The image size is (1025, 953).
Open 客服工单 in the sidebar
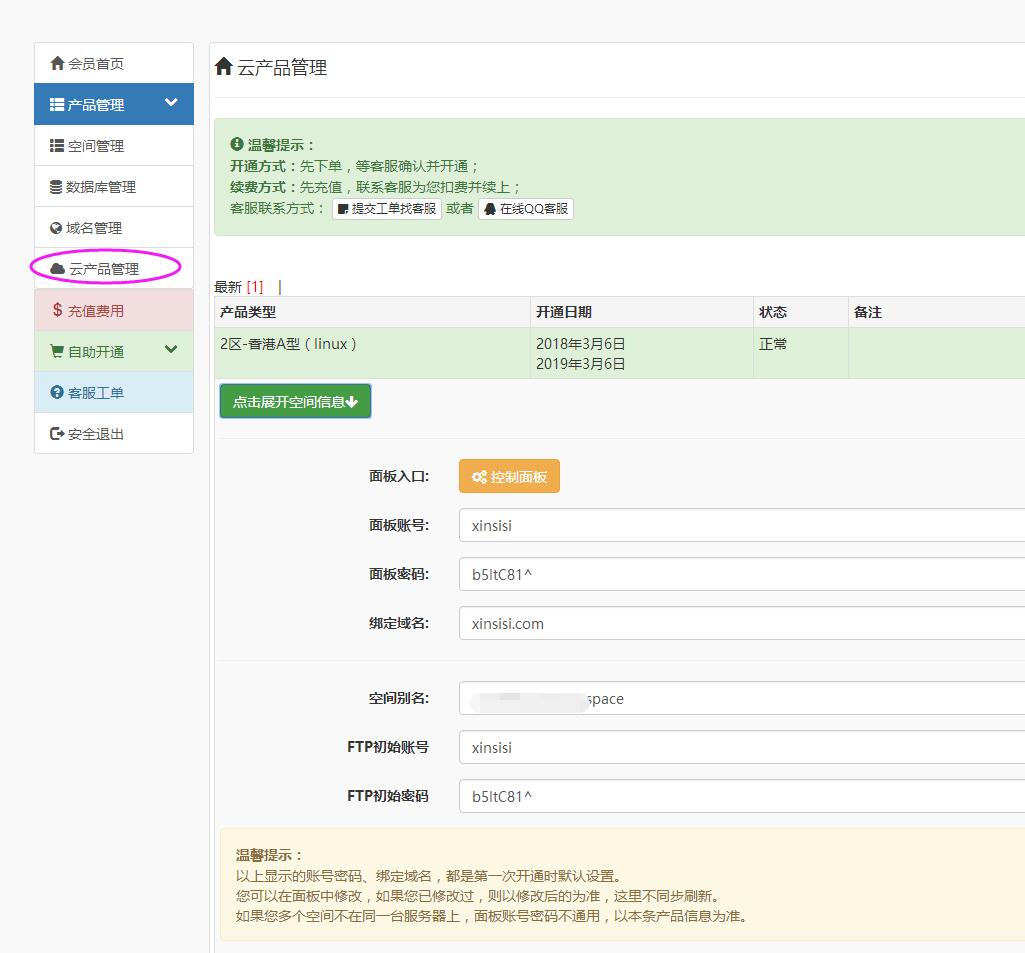pyautogui.click(x=114, y=392)
